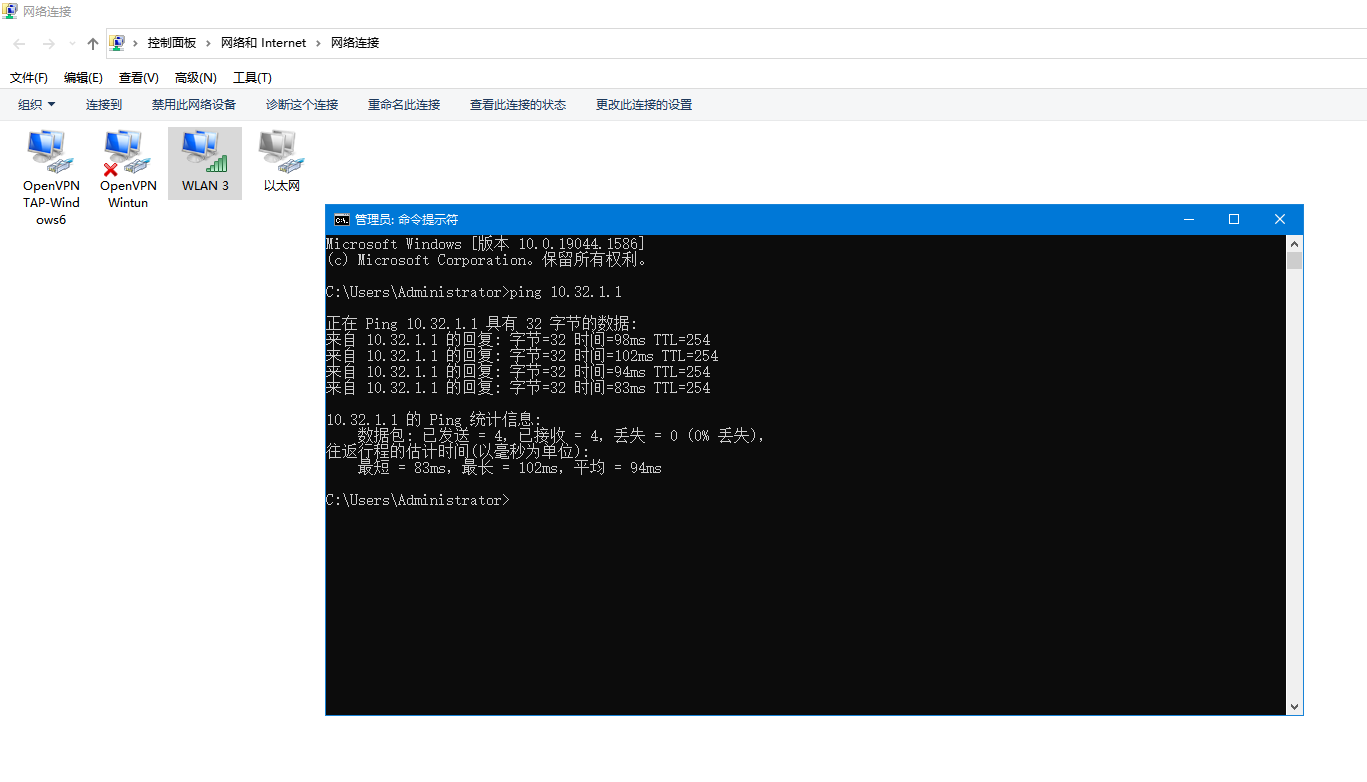
Task: Click the '10.32.1.1 的 Ping 统计信息' line
Action: (434, 420)
